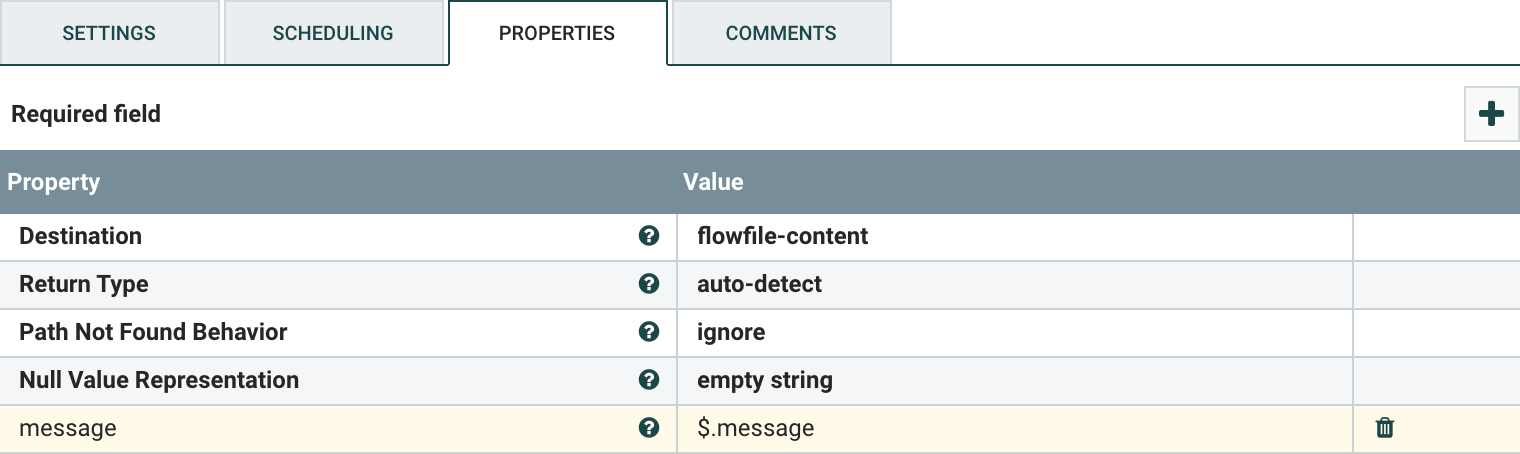Go to the Comments tab
Viewport: 1520px width, 454px height.
tap(781, 33)
